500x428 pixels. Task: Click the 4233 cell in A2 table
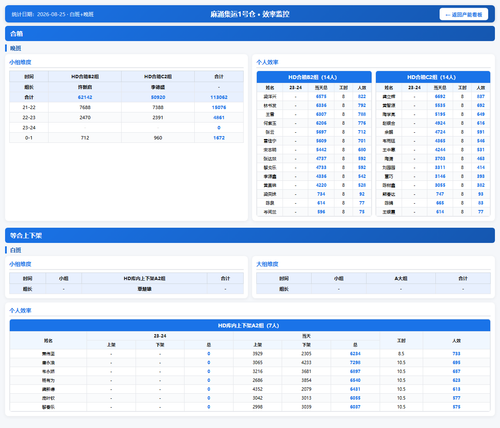tap(306, 363)
